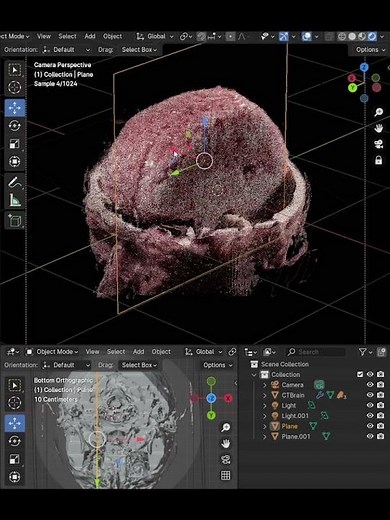Toggle overlays display in top header

coord(306,36)
